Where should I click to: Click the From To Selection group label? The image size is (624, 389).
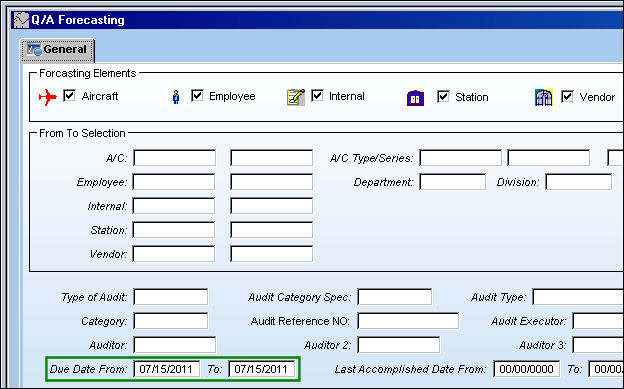pos(82,133)
